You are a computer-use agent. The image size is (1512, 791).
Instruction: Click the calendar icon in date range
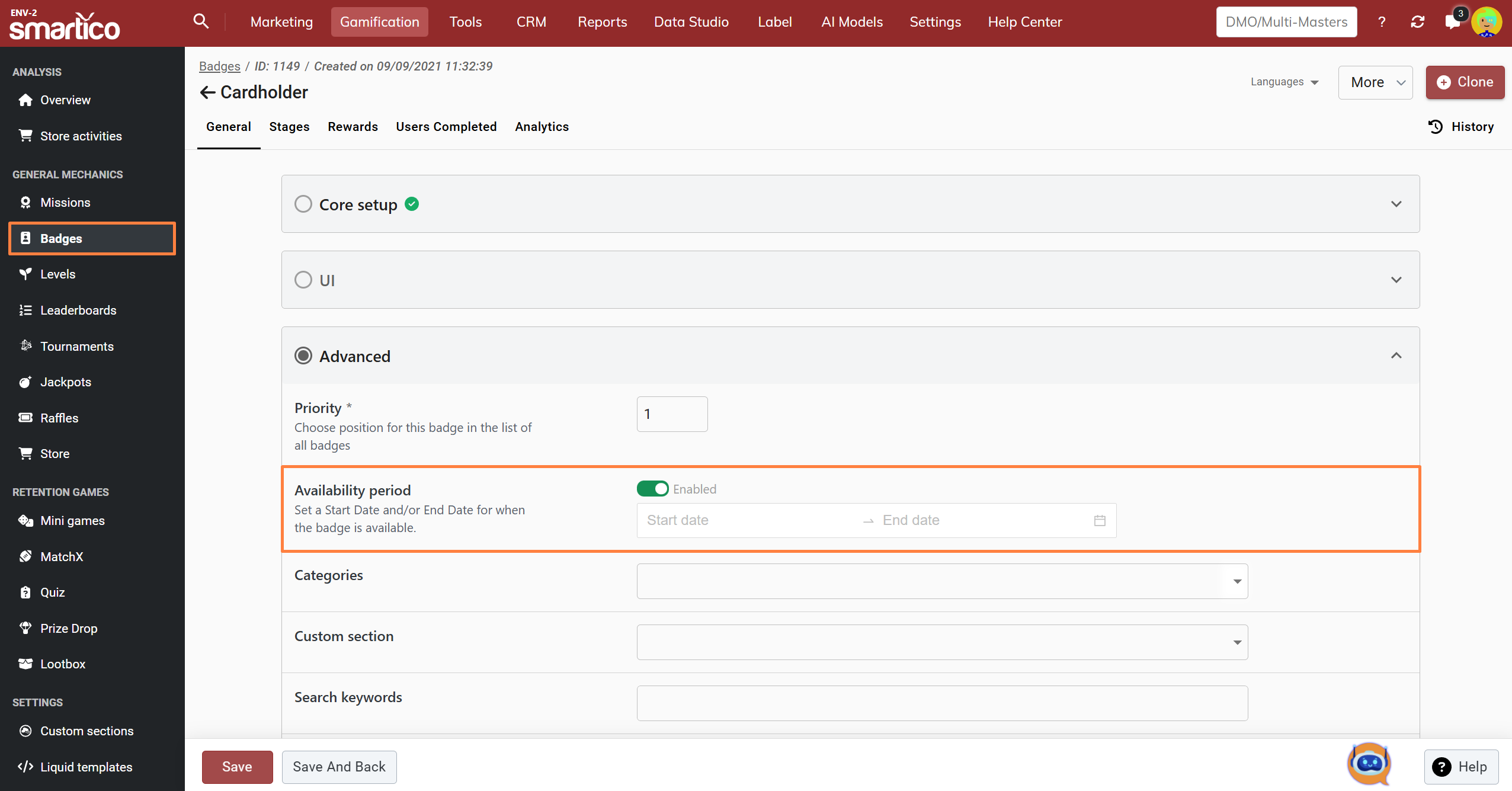1100,520
